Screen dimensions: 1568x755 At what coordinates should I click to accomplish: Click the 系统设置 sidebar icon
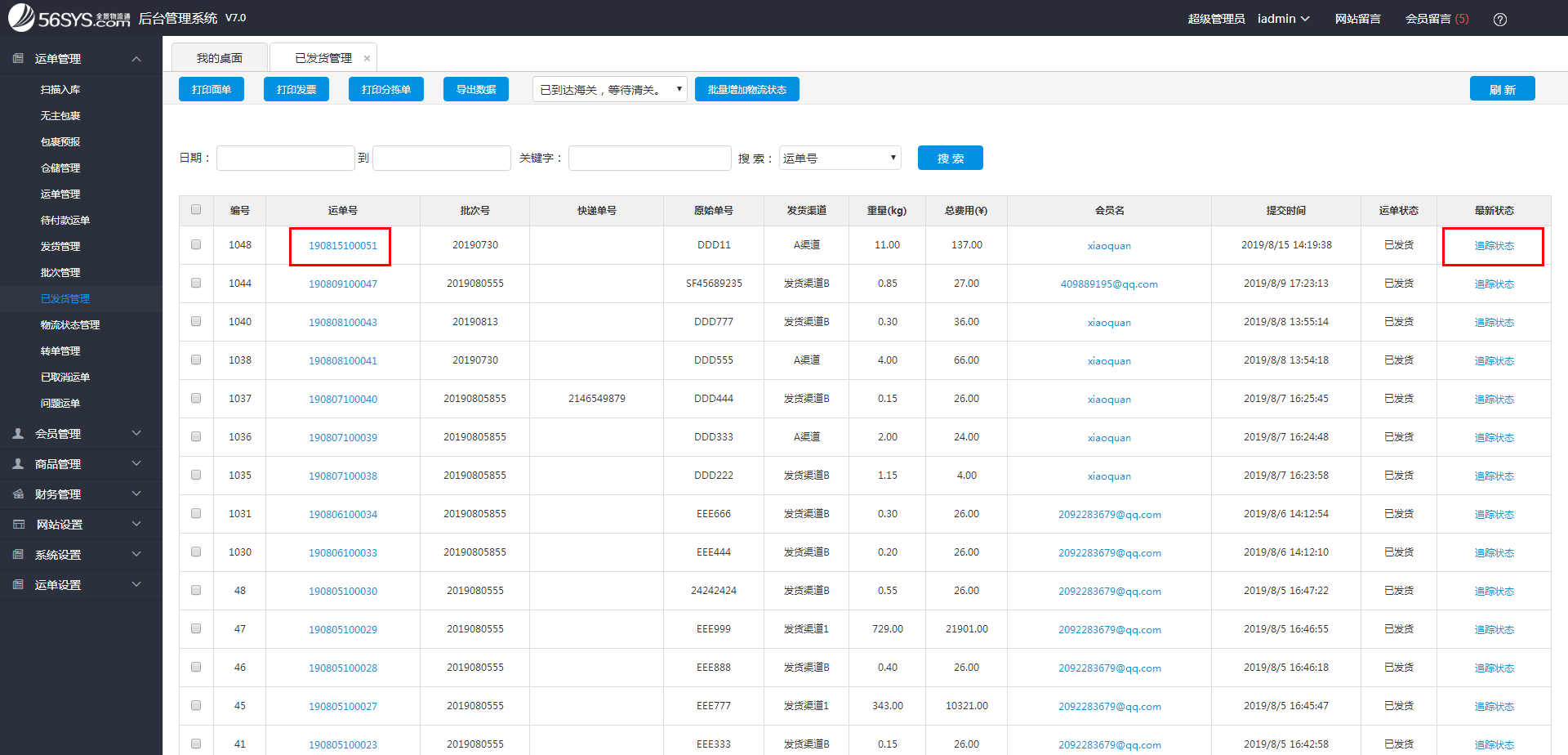[17, 554]
